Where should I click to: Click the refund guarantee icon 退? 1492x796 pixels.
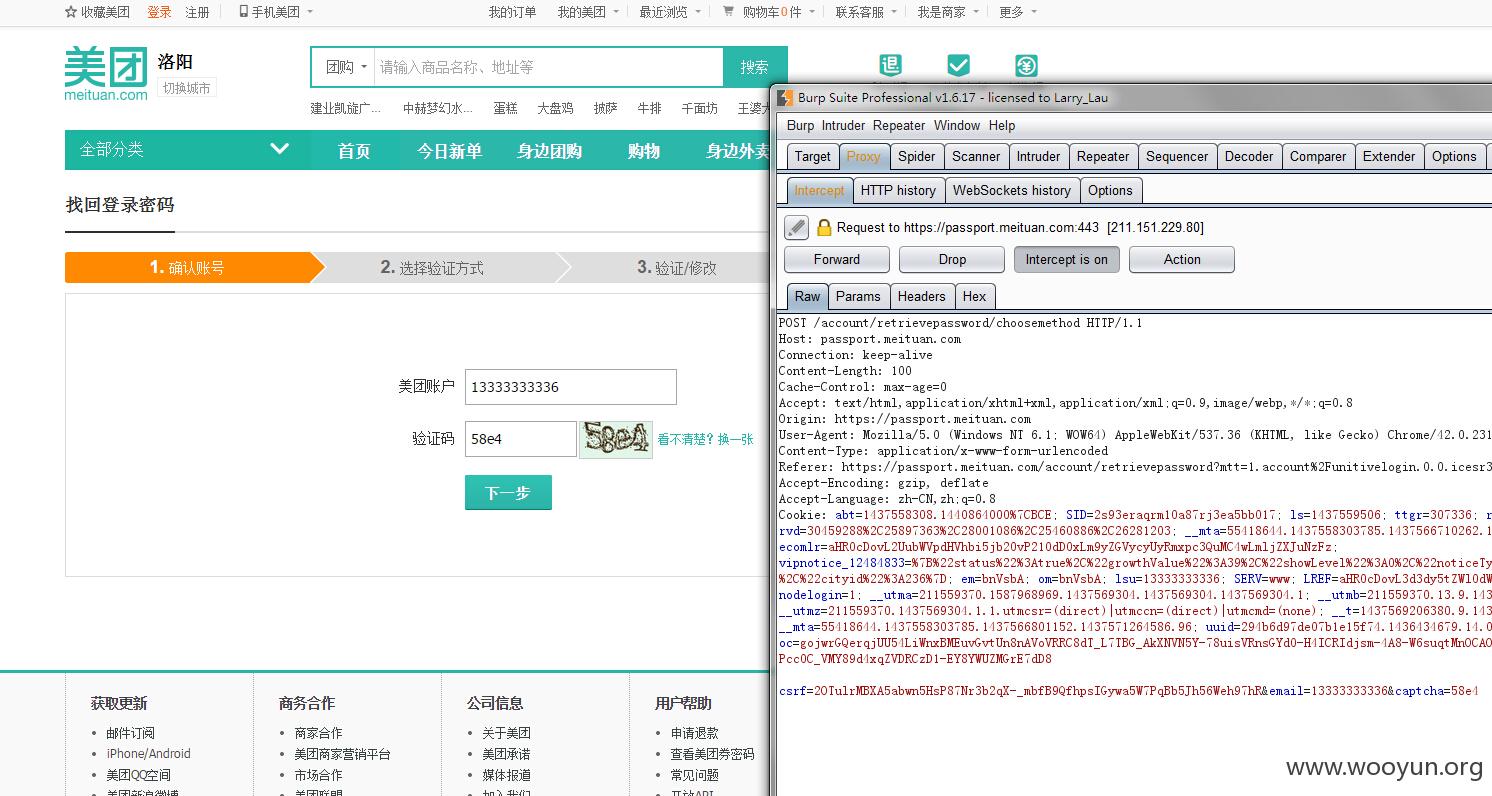[890, 65]
